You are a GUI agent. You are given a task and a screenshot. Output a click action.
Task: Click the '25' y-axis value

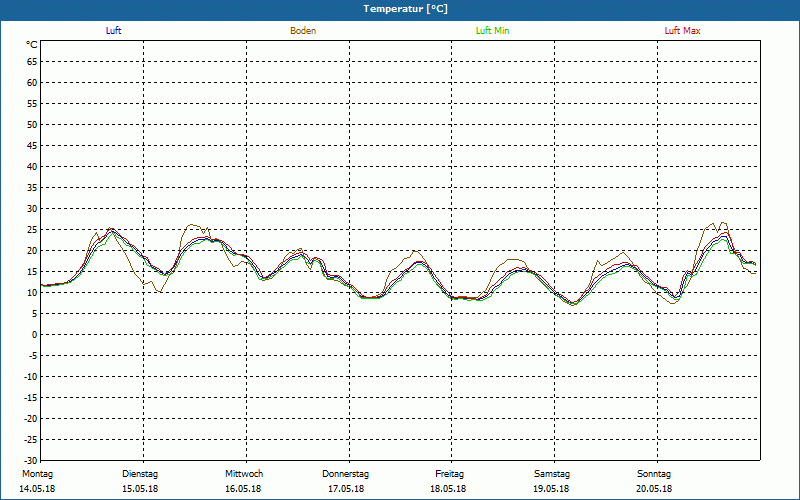coord(32,230)
